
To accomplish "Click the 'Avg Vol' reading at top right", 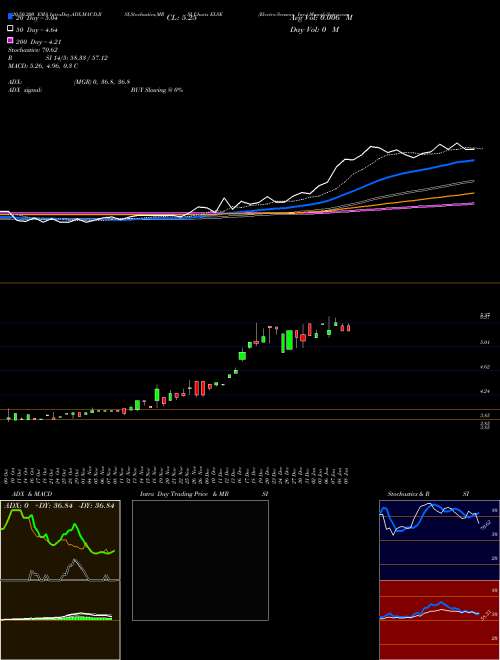I will [x=321, y=18].
